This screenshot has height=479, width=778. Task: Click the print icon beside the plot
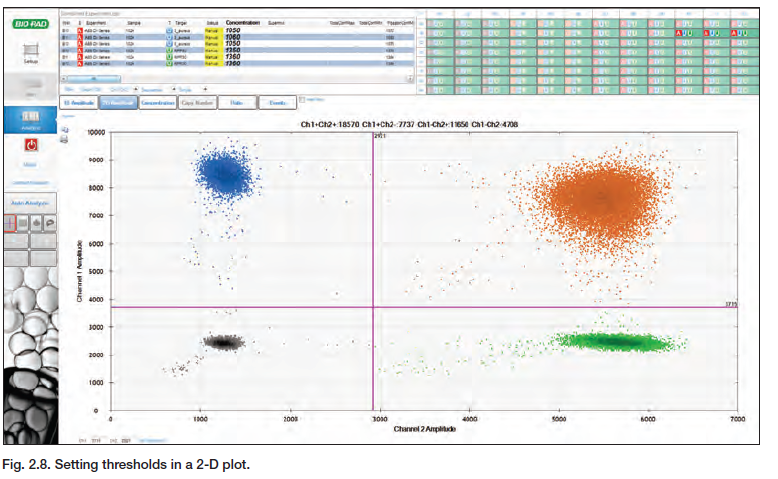coord(65,141)
